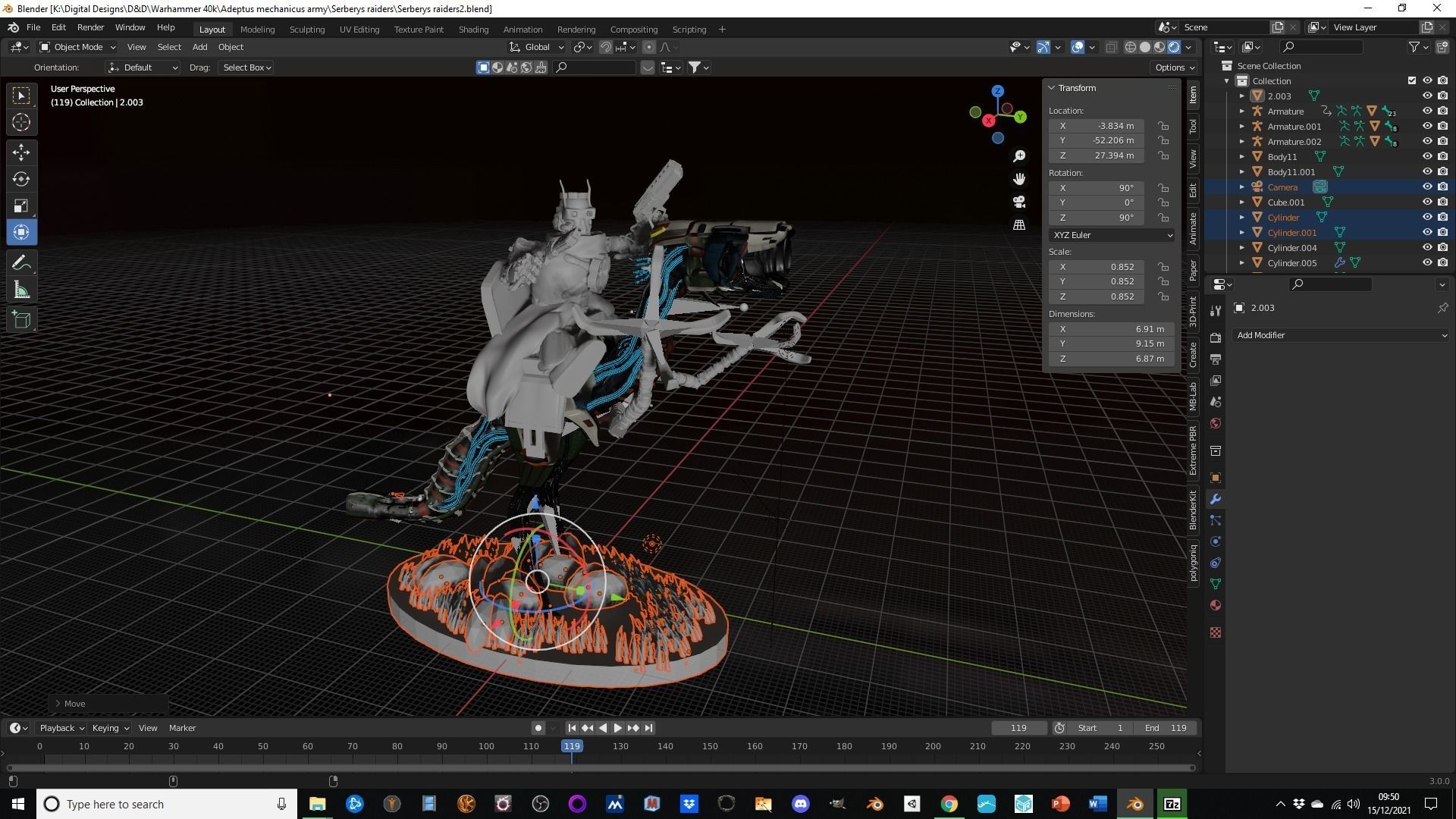Click the current frame 119 marker
This screenshot has height=819, width=1456.
[x=572, y=746]
